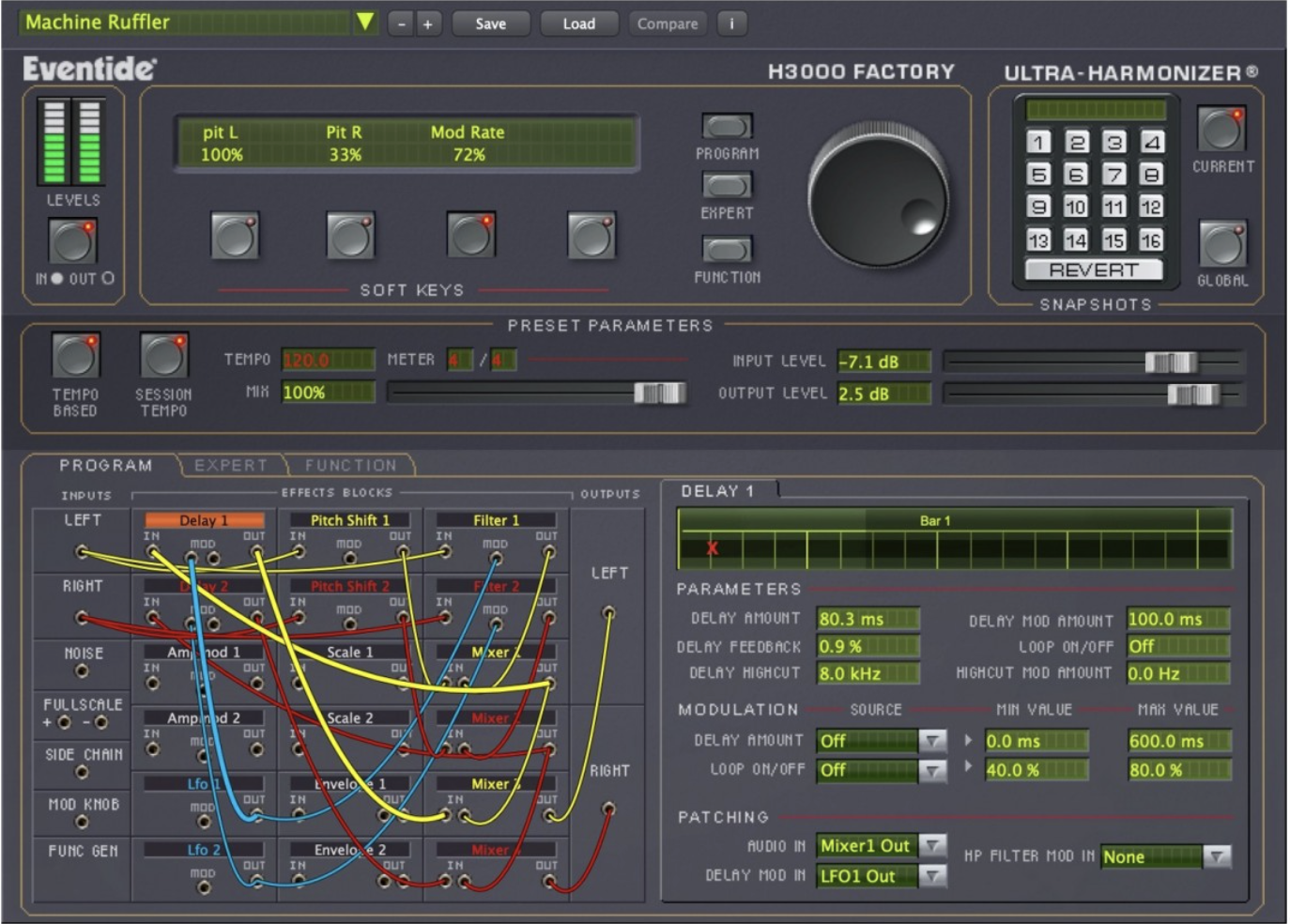Select snapshot 1 on the keypad
Viewport: 1290px width, 924px height.
[1038, 142]
